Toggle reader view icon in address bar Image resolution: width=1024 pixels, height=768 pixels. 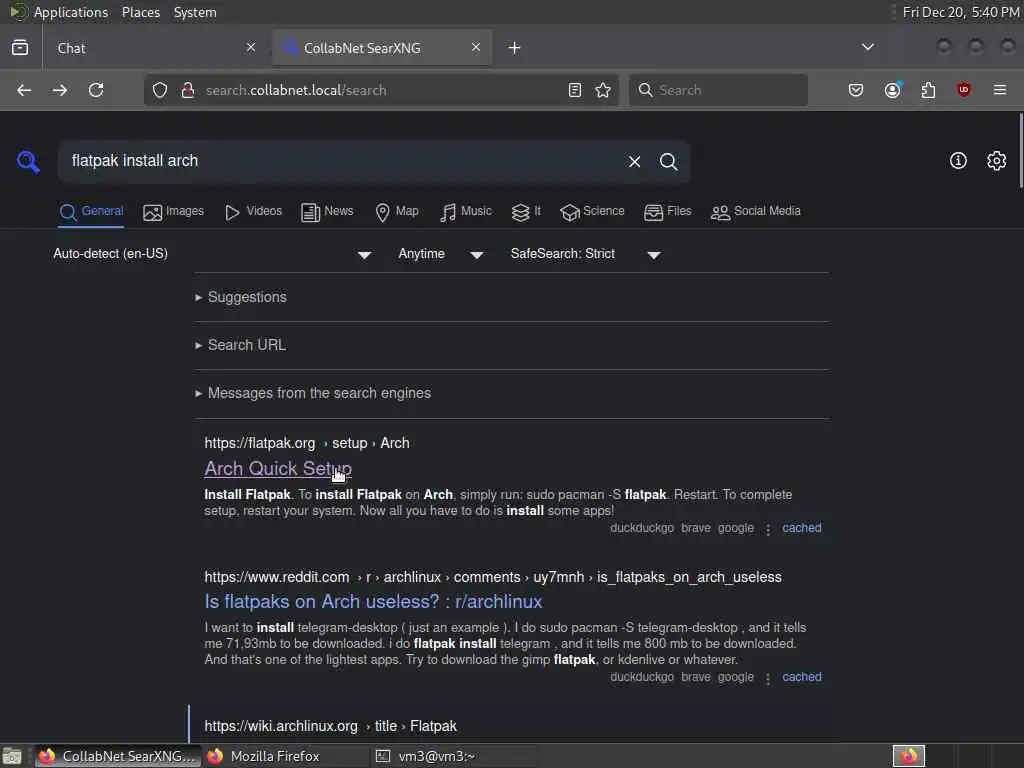coord(575,90)
